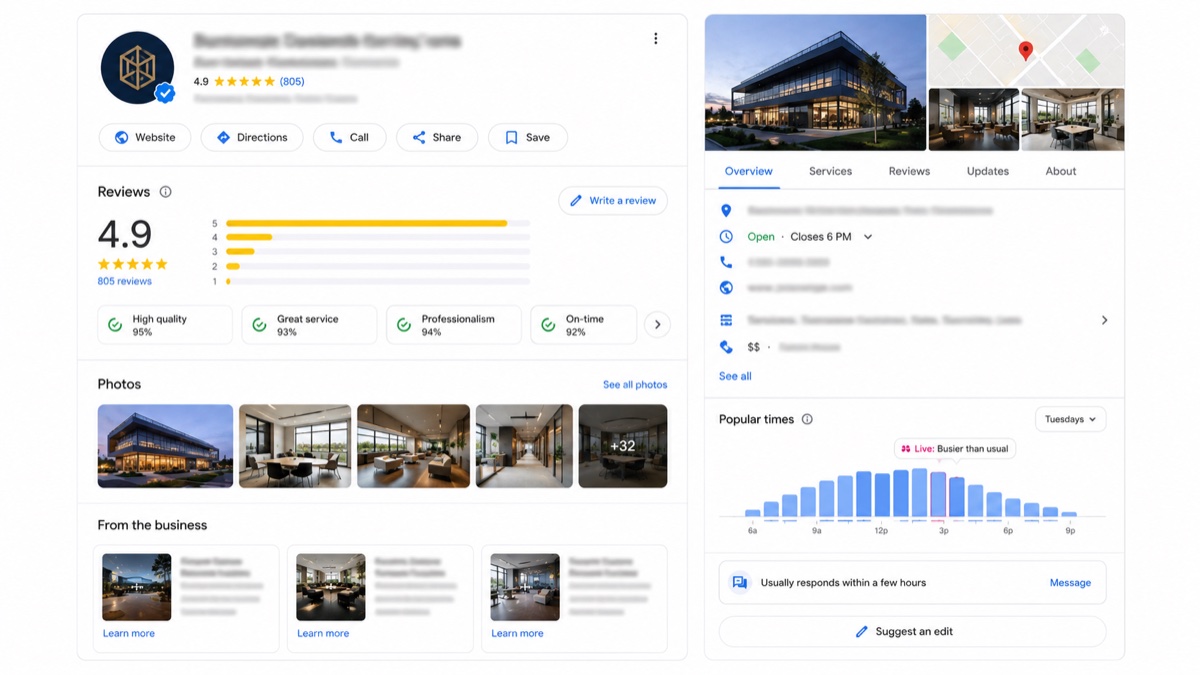
Task: Filter by 4-star rating bar
Action: point(378,237)
